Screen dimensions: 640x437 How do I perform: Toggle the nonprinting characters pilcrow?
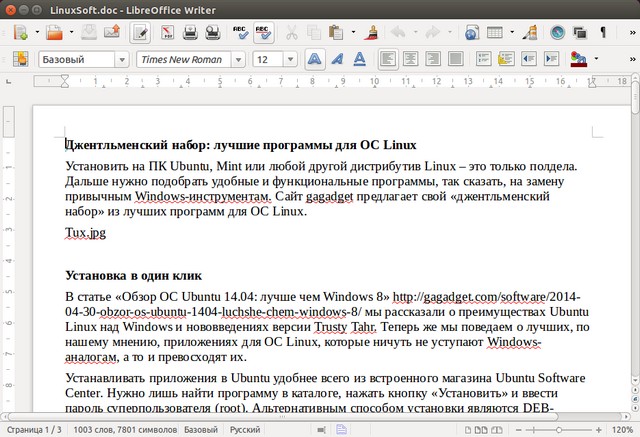click(x=603, y=32)
